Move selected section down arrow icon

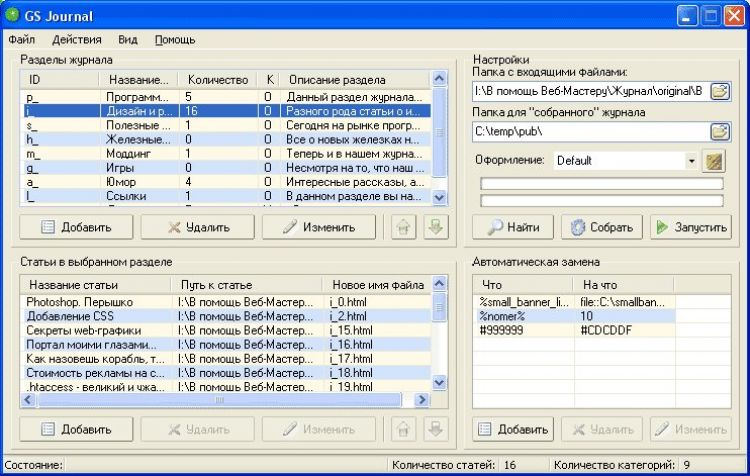click(x=435, y=227)
